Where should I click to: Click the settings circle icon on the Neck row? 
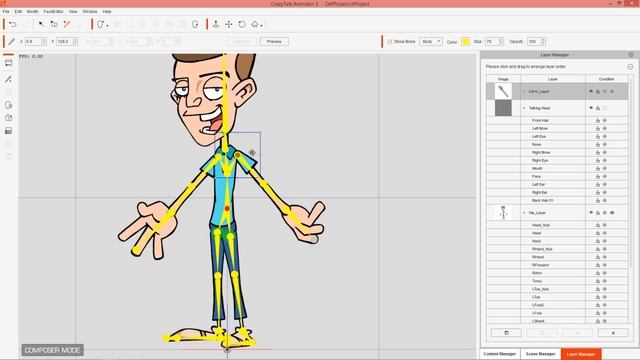pyautogui.click(x=605, y=241)
